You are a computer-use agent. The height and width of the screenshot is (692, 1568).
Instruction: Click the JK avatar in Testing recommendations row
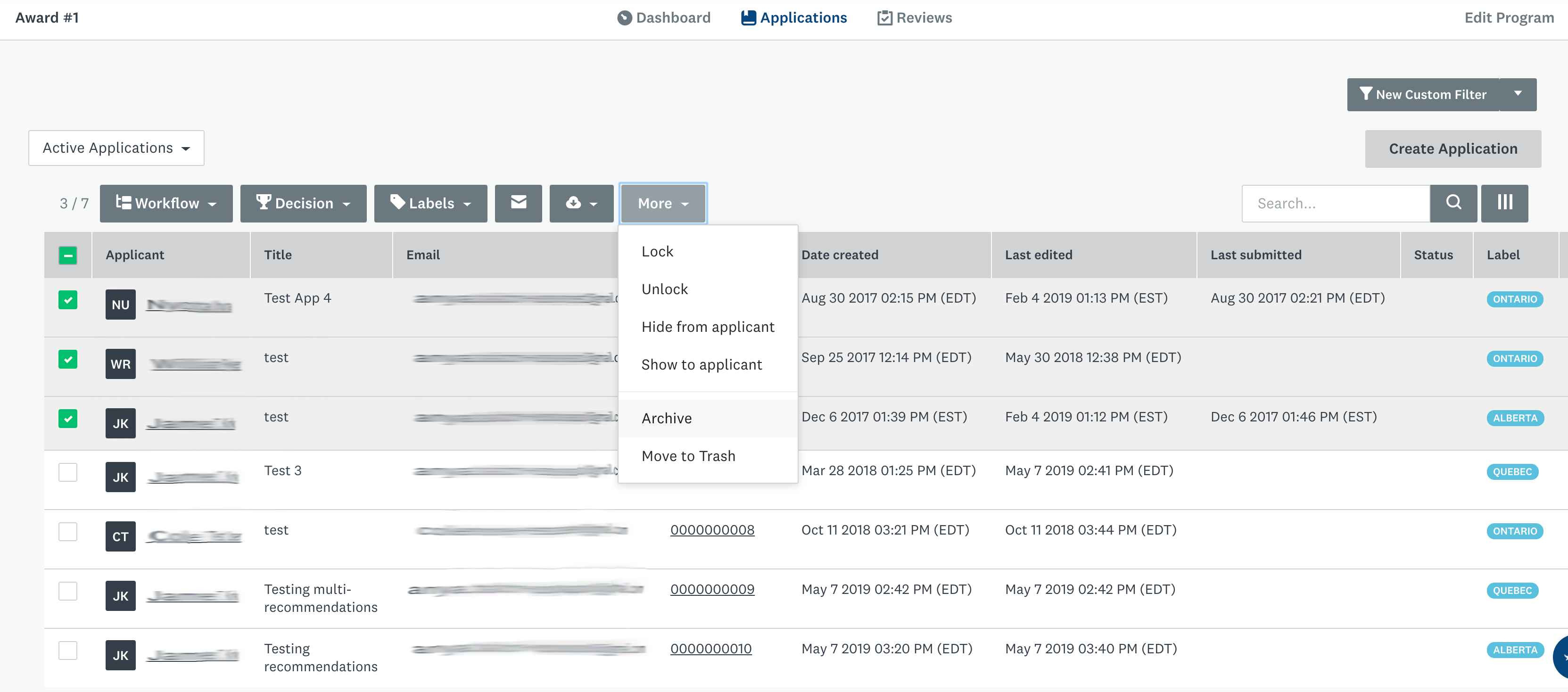(121, 656)
